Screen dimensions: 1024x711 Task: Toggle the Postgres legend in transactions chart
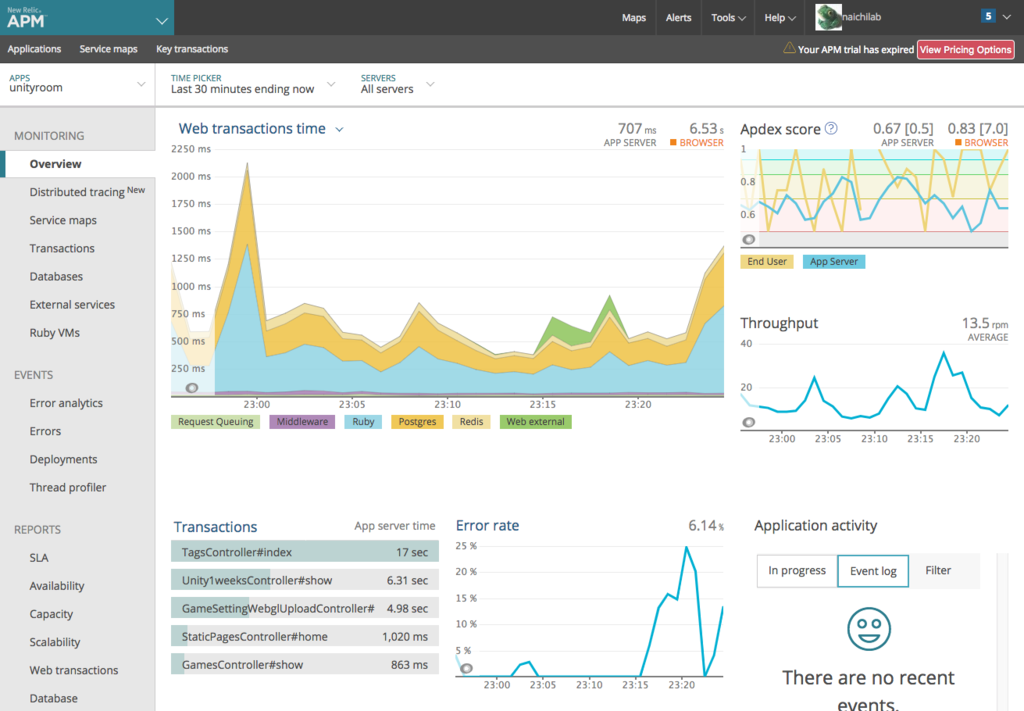(417, 422)
